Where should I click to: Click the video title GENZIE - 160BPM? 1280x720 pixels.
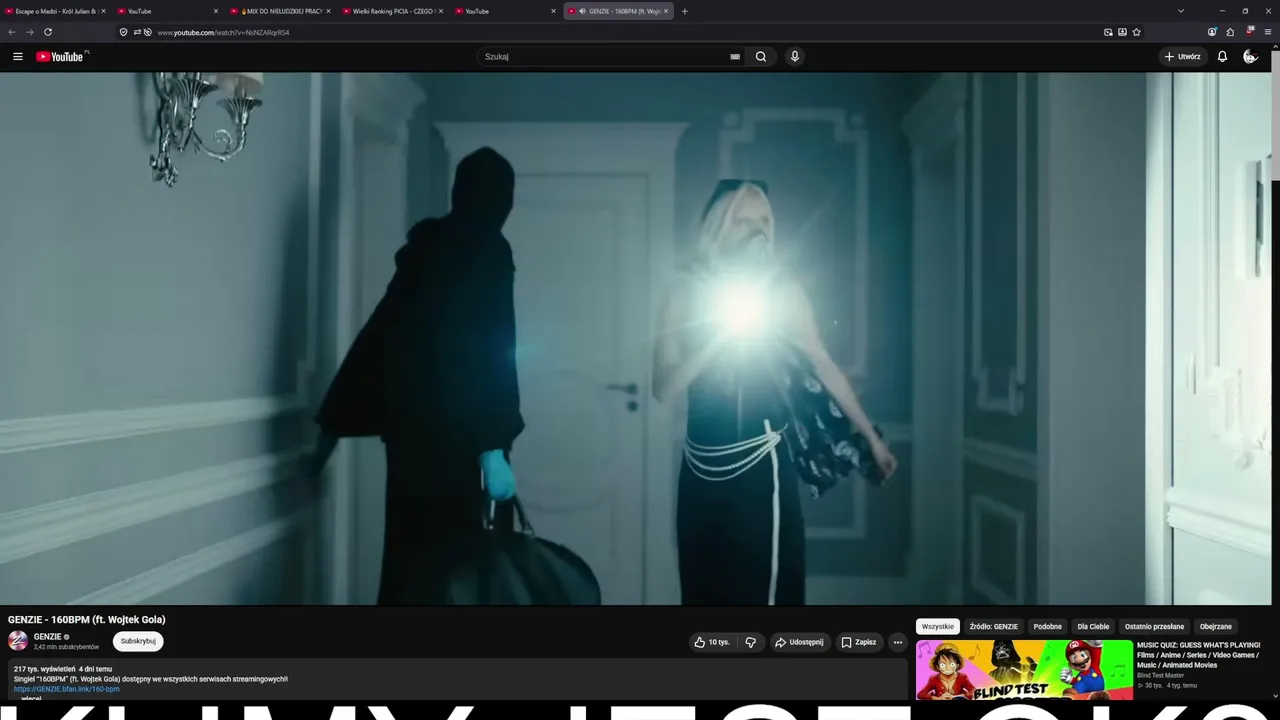point(87,620)
